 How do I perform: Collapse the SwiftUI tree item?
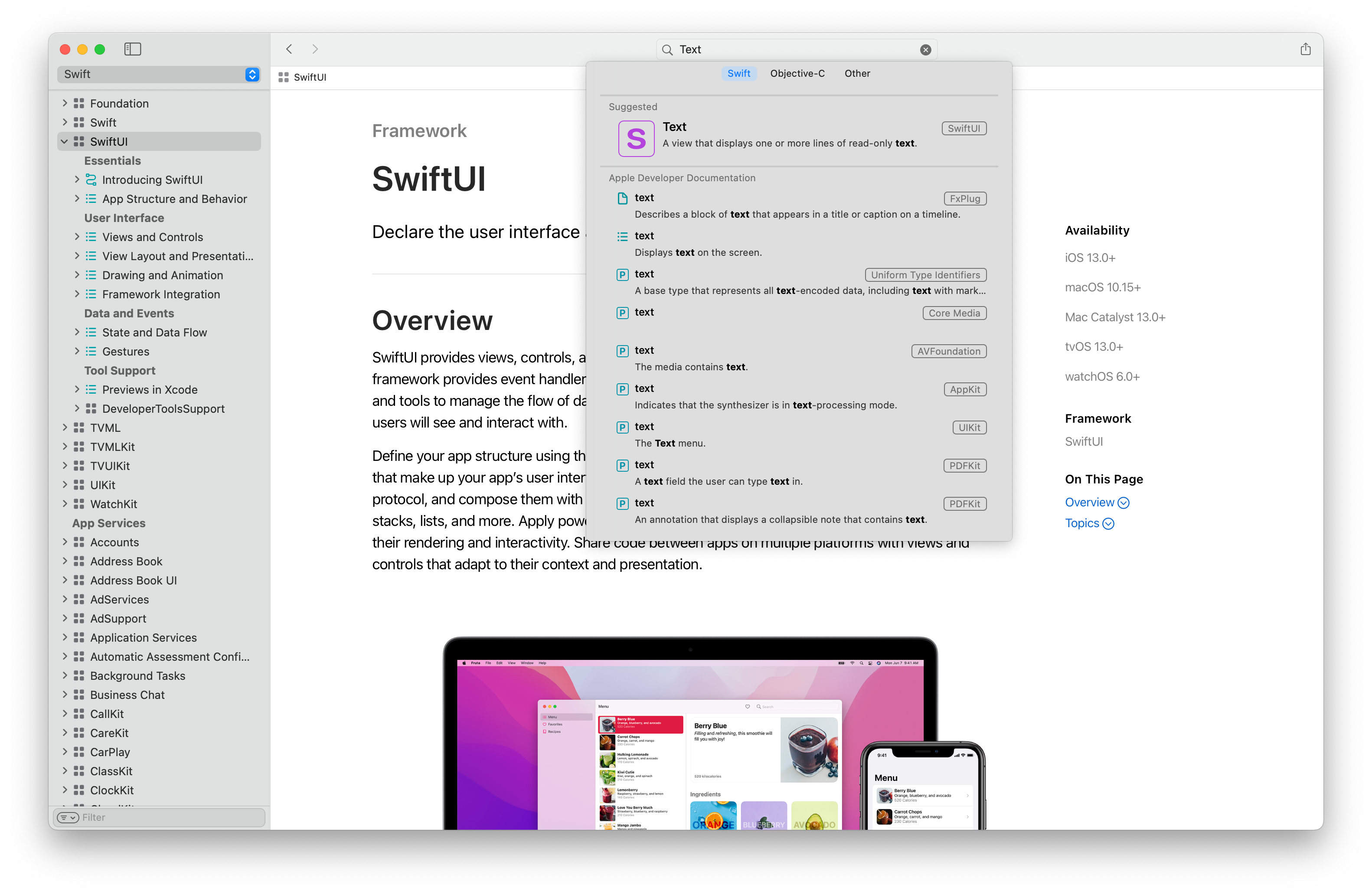(x=65, y=141)
